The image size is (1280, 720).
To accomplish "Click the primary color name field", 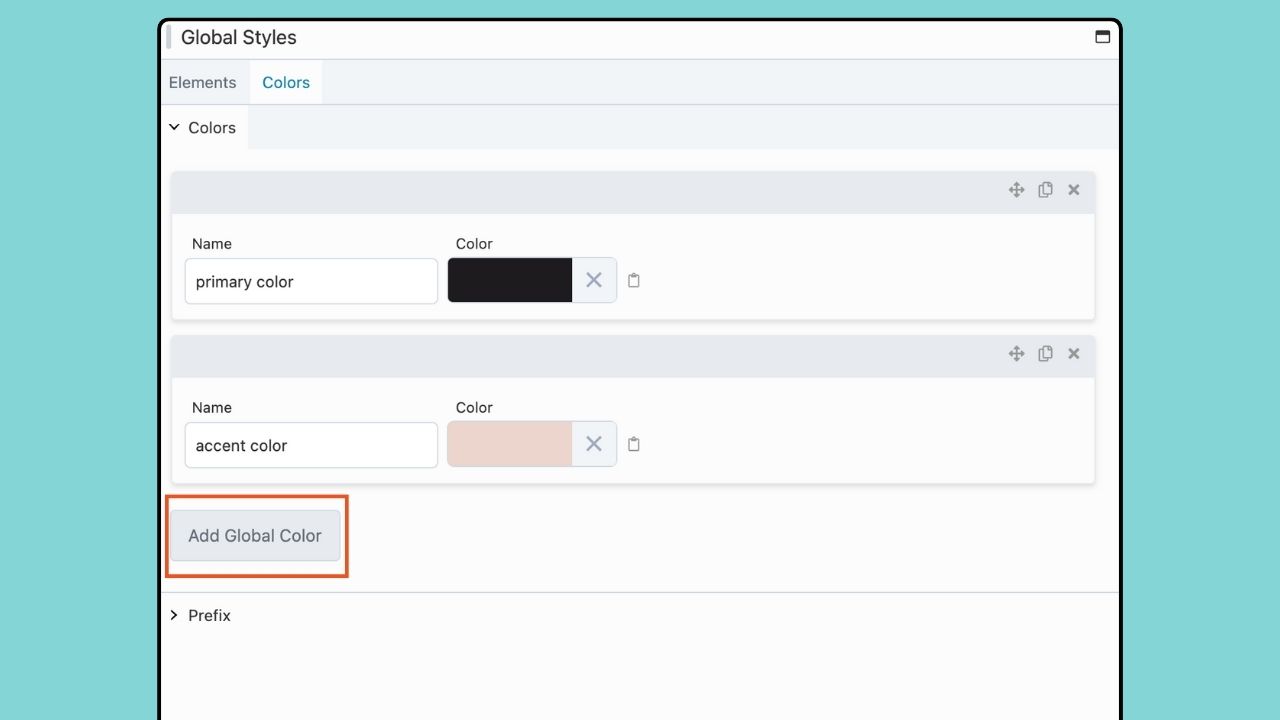I will pos(311,282).
